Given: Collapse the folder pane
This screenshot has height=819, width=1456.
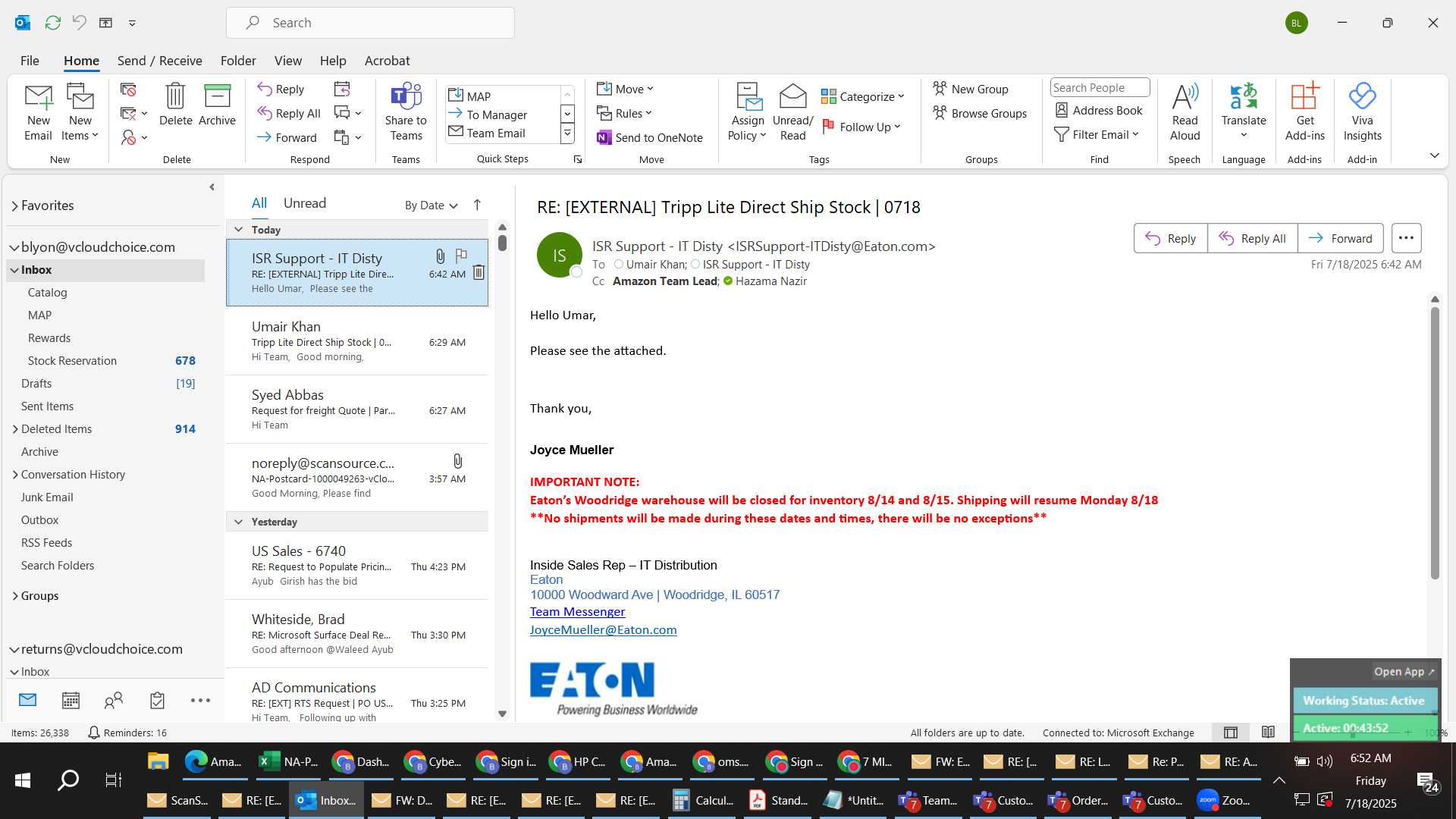Looking at the screenshot, I should click(x=212, y=187).
